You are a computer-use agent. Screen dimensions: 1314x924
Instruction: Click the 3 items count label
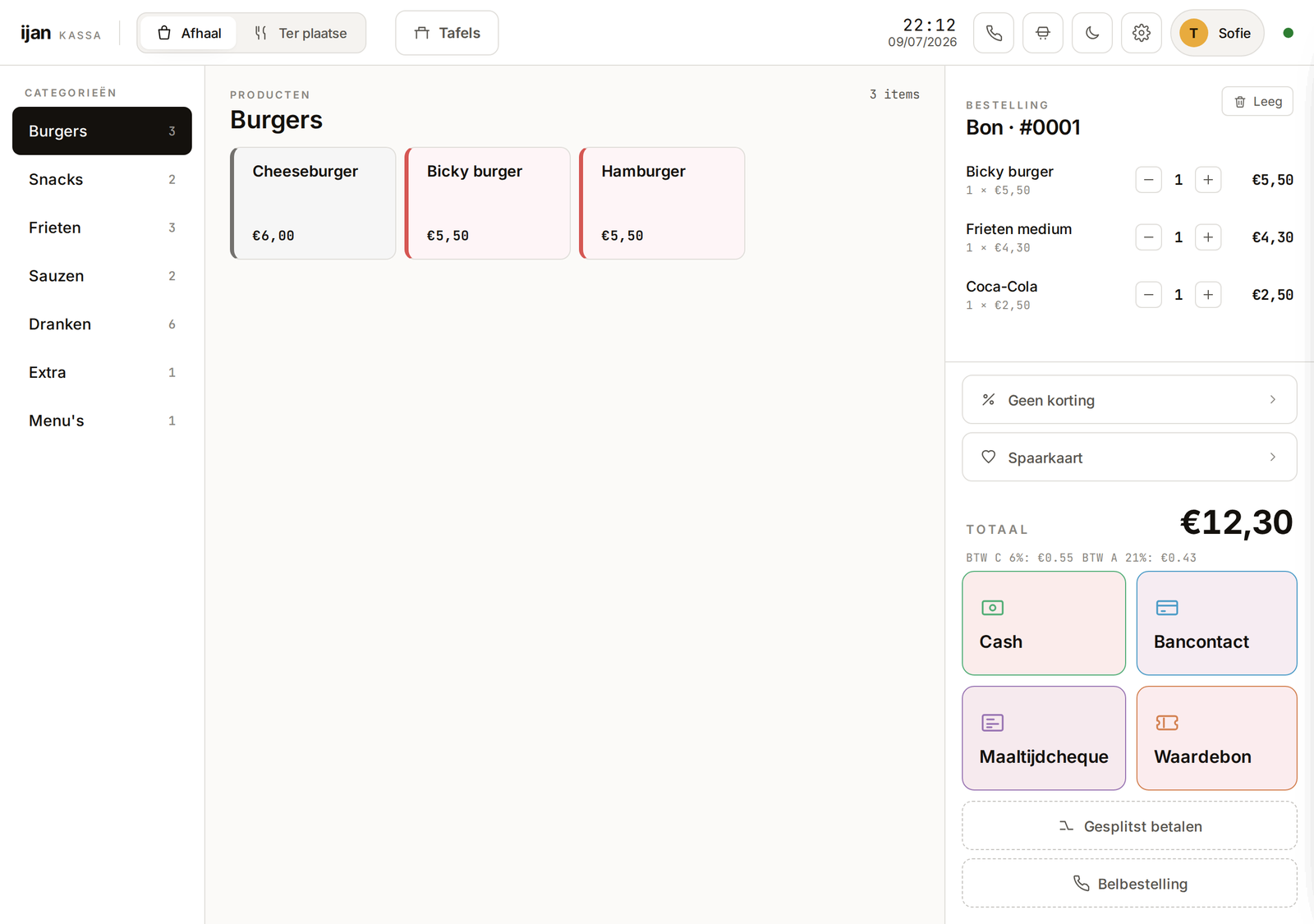click(894, 94)
